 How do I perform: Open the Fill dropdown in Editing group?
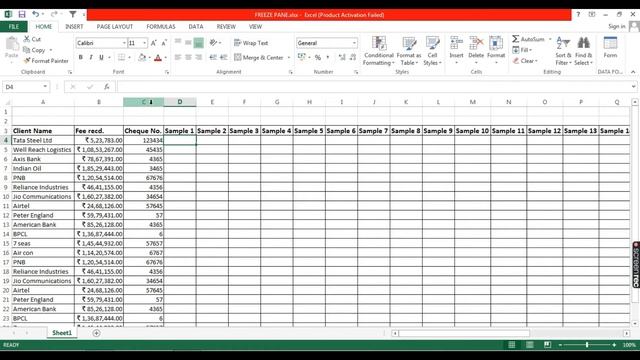tap(522, 50)
